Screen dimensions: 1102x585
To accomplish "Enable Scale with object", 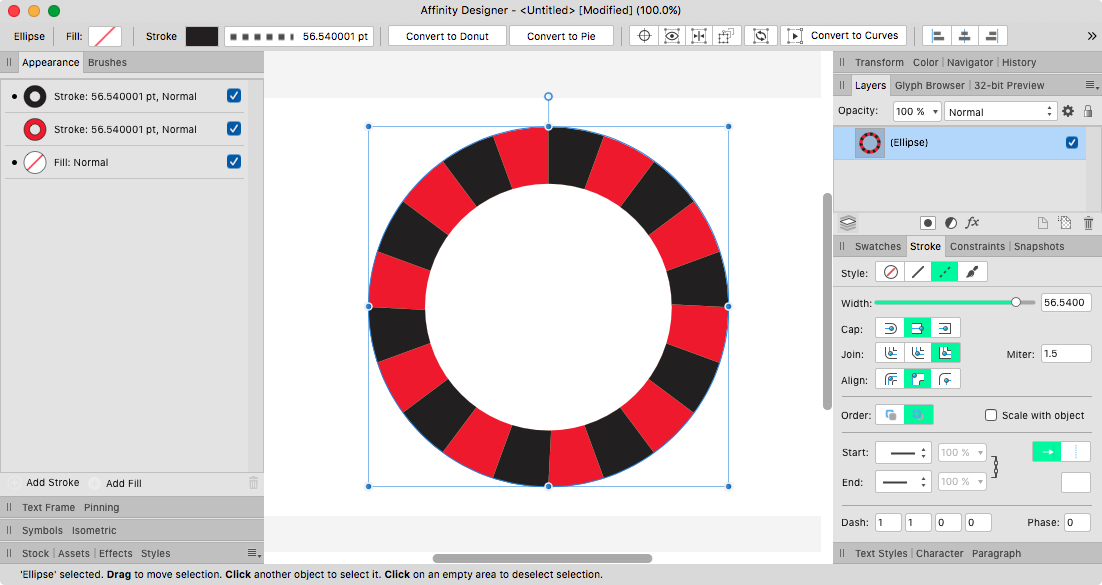I will click(x=991, y=415).
